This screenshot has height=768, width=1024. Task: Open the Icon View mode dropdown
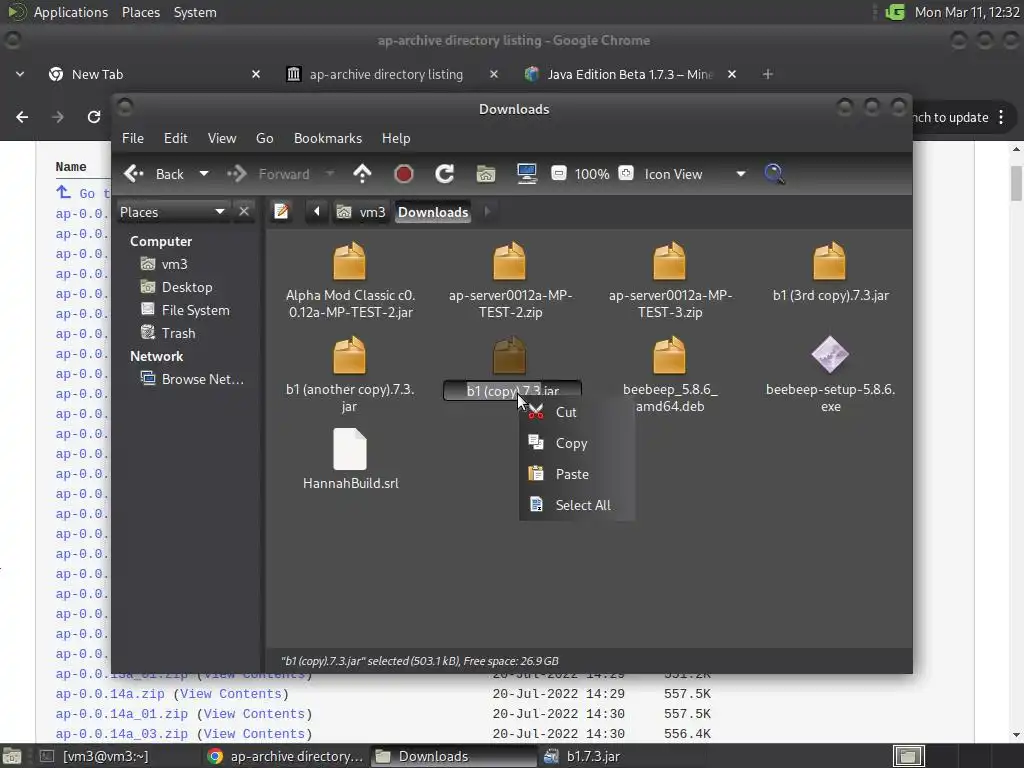point(694,174)
